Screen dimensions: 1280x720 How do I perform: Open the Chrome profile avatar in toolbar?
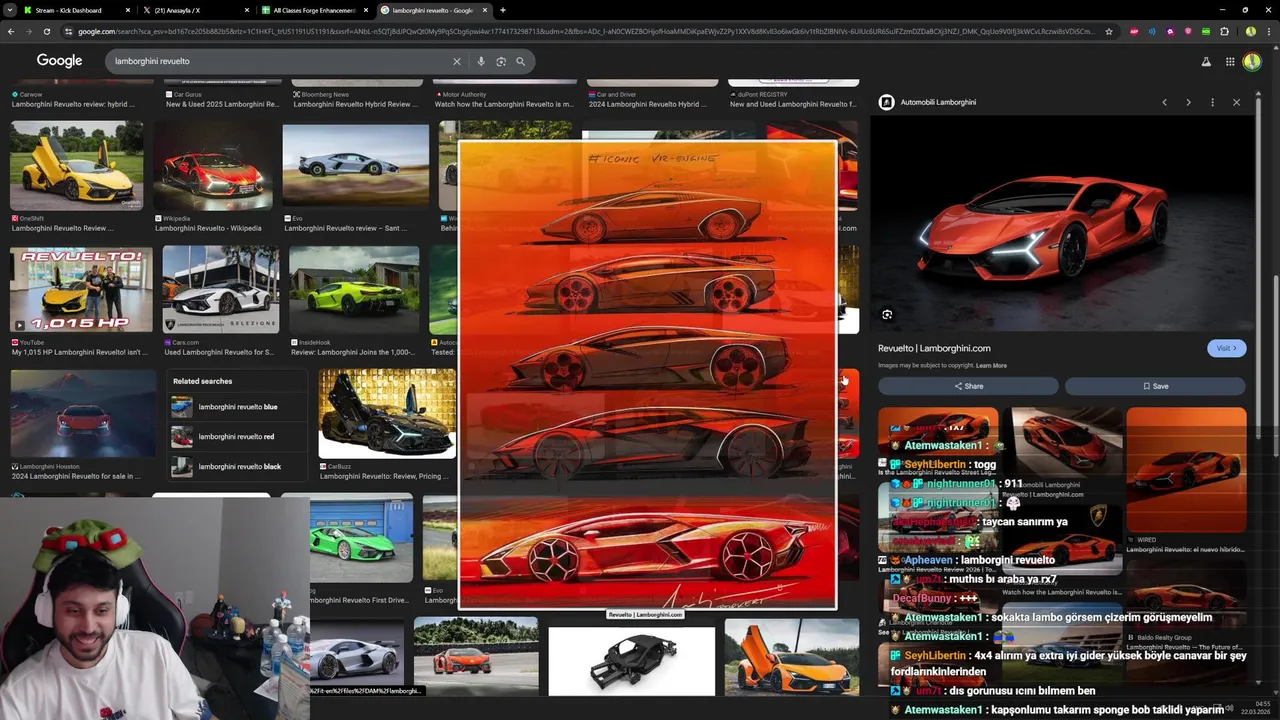pos(1250,32)
